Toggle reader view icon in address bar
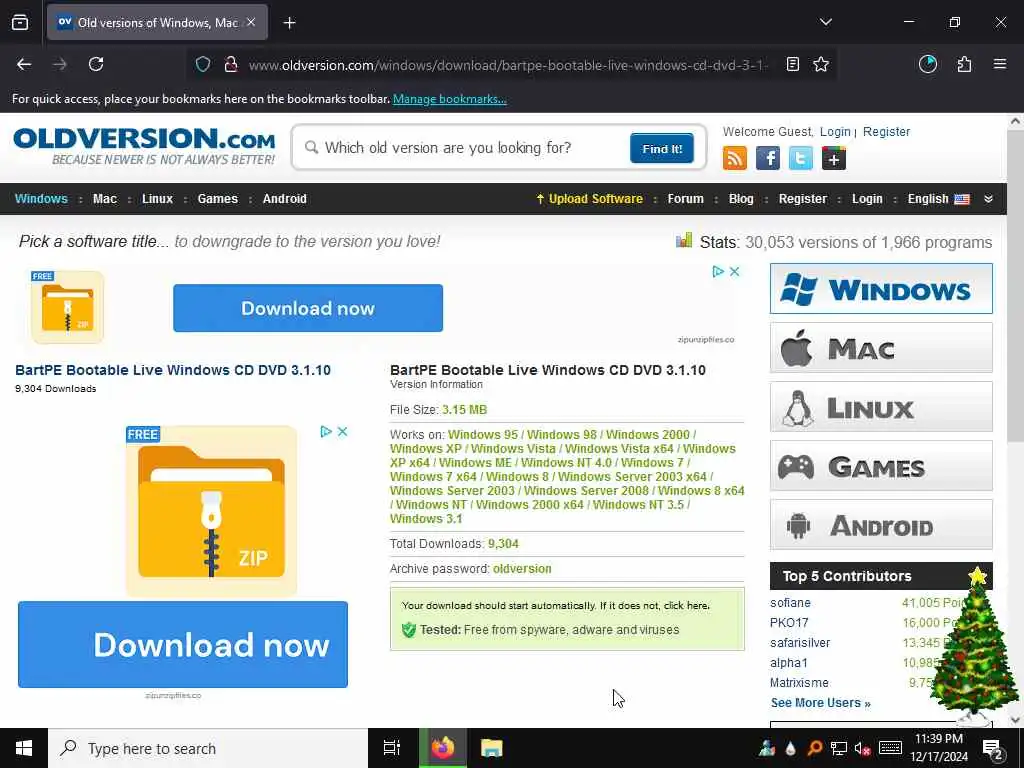 [792, 64]
